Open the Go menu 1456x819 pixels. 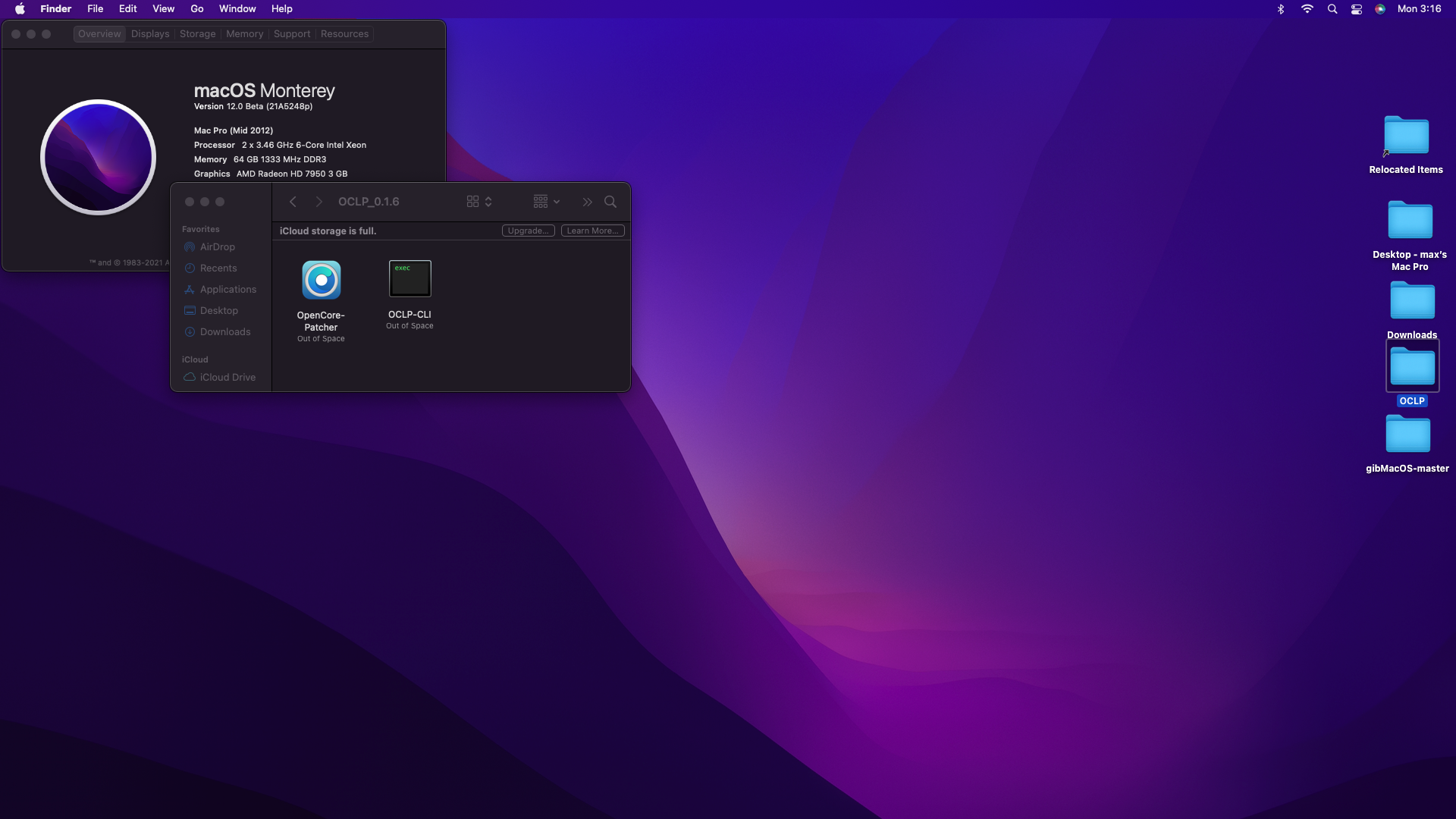click(197, 9)
